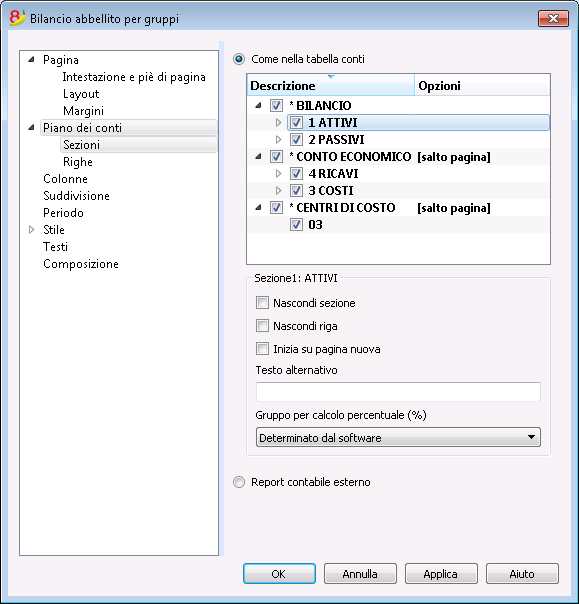This screenshot has height=604, width=579.
Task: Tick Inizia su pagina nuova option
Action: click(x=262, y=349)
